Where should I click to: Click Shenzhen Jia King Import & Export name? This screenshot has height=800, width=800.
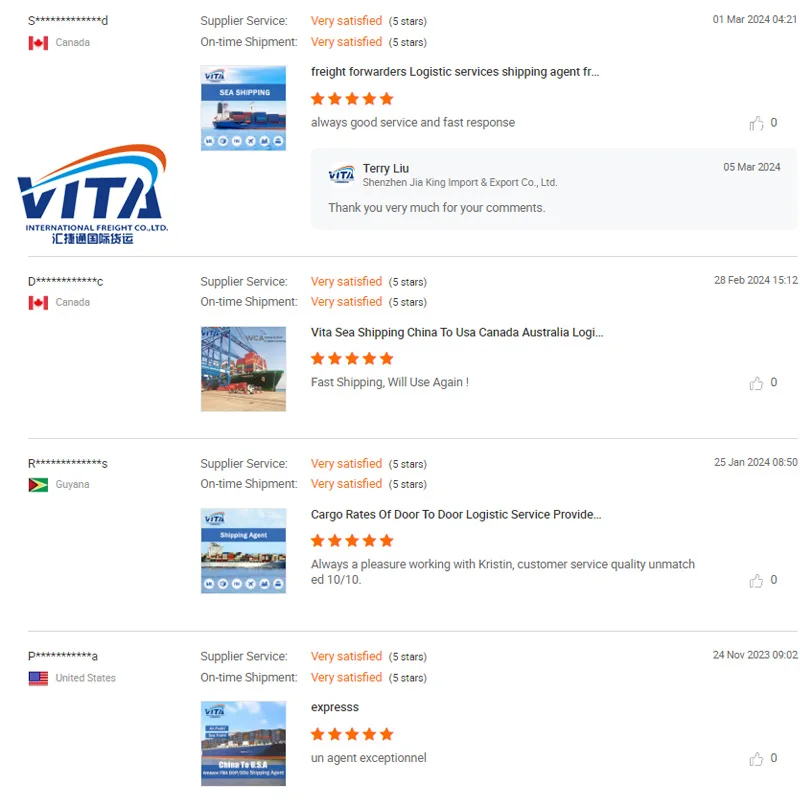point(460,183)
